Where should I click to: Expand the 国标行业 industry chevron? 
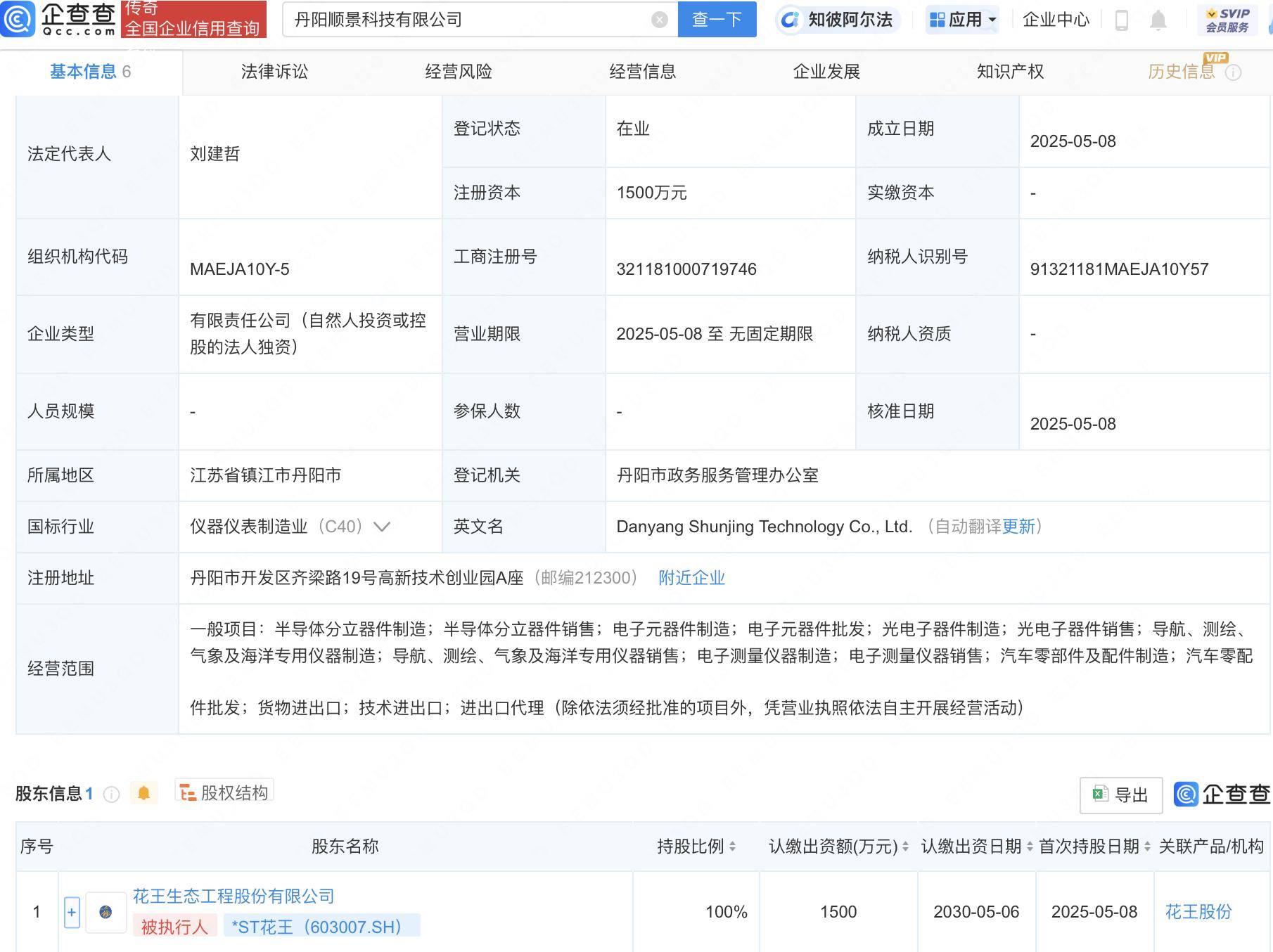click(x=382, y=527)
